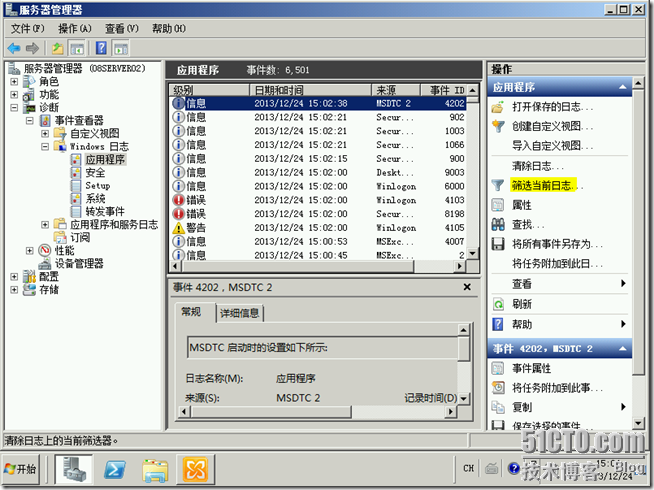Expand the 功能 tree node

click(14, 95)
